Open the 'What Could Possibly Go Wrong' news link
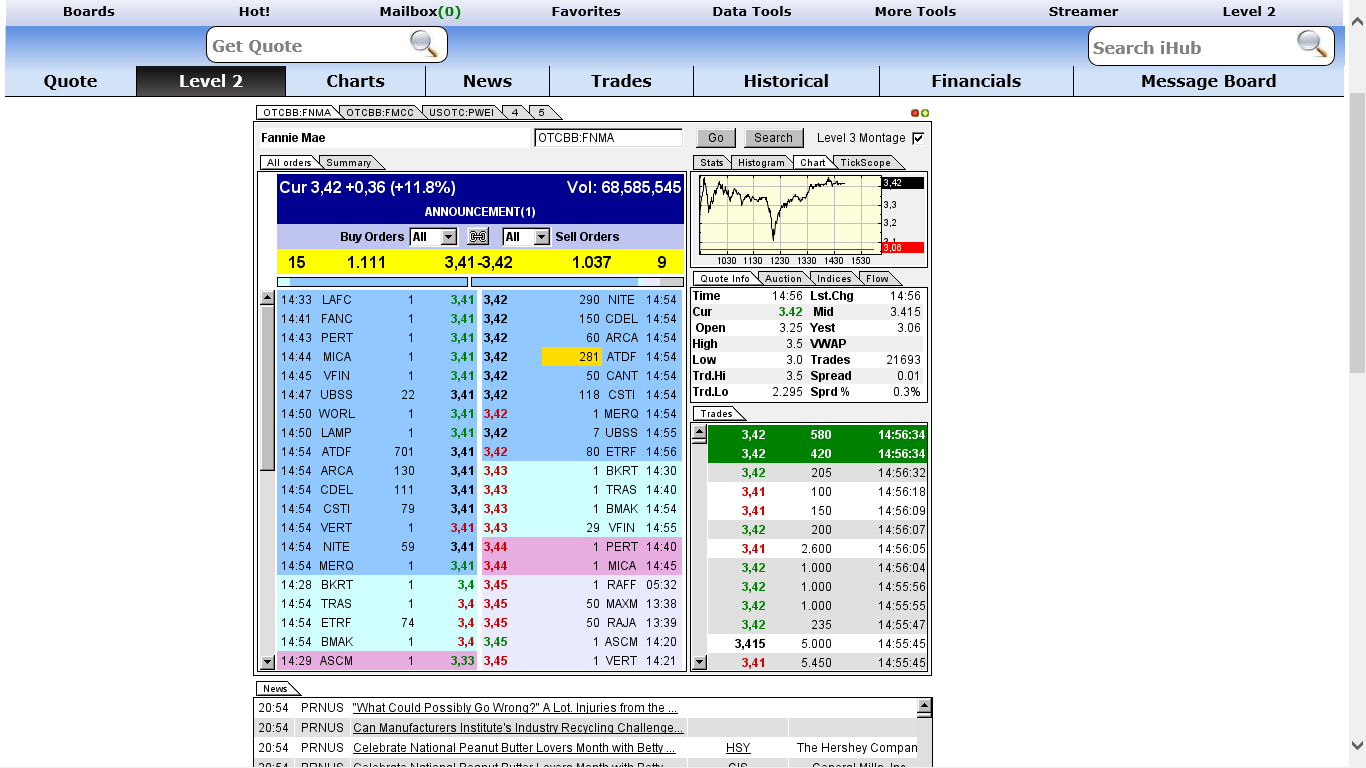Screen dimensions: 1366x768 pos(514,708)
